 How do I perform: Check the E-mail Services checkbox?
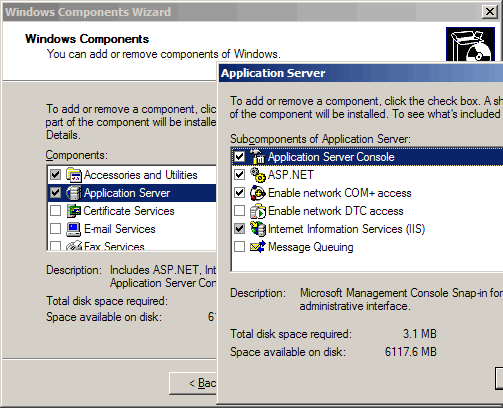pos(55,228)
